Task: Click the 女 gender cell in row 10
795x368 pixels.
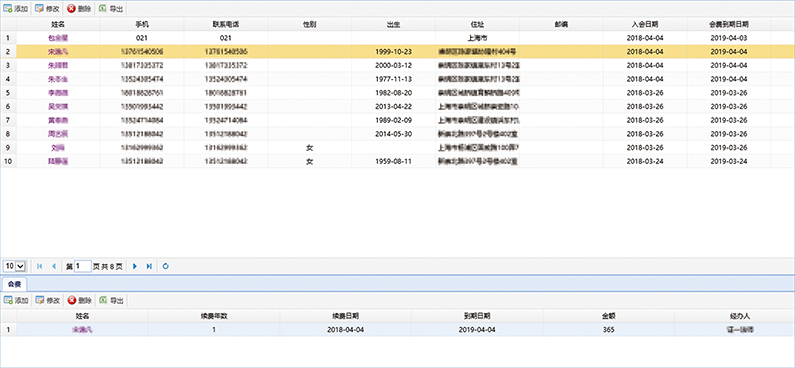Action: (310, 162)
